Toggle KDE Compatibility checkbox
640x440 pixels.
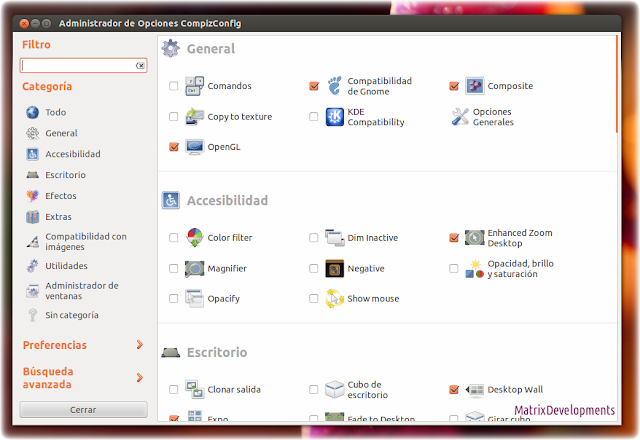(314, 117)
